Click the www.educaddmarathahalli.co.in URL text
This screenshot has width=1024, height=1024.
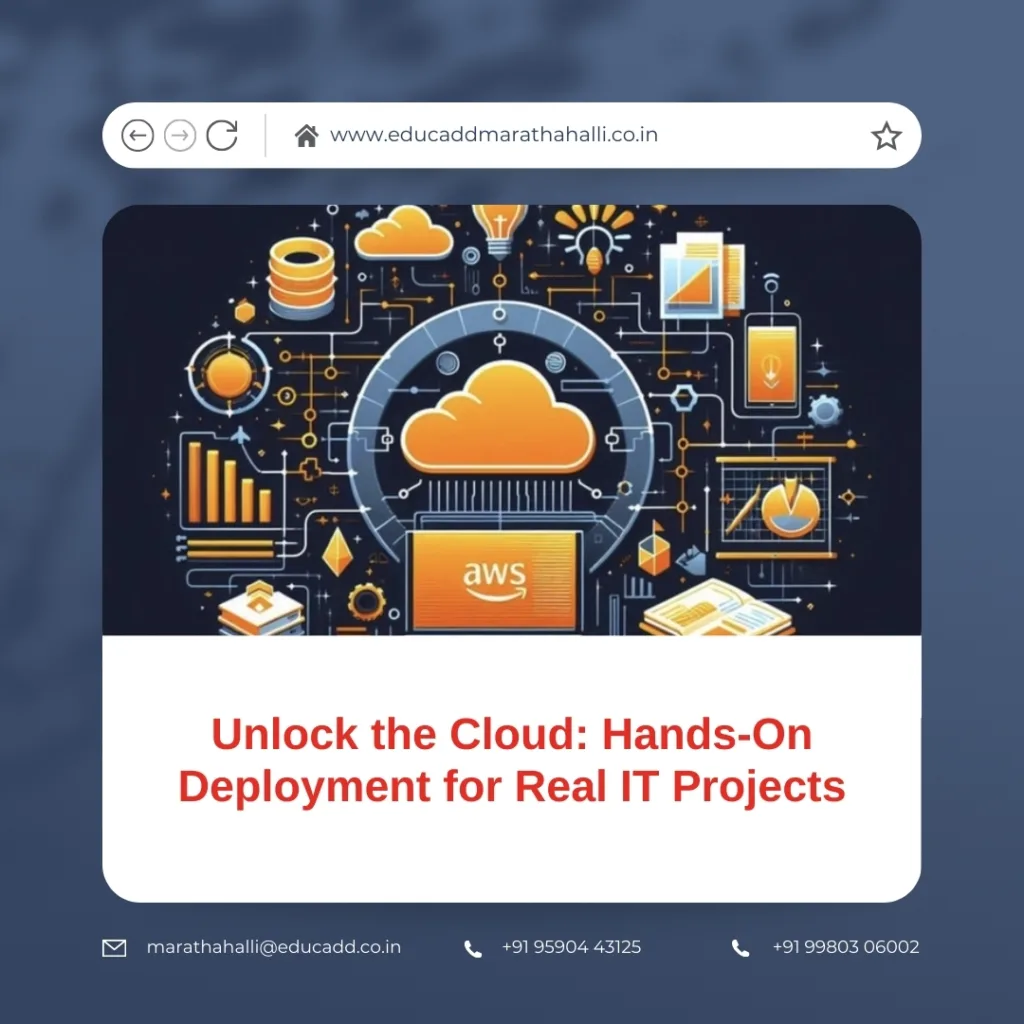click(494, 135)
